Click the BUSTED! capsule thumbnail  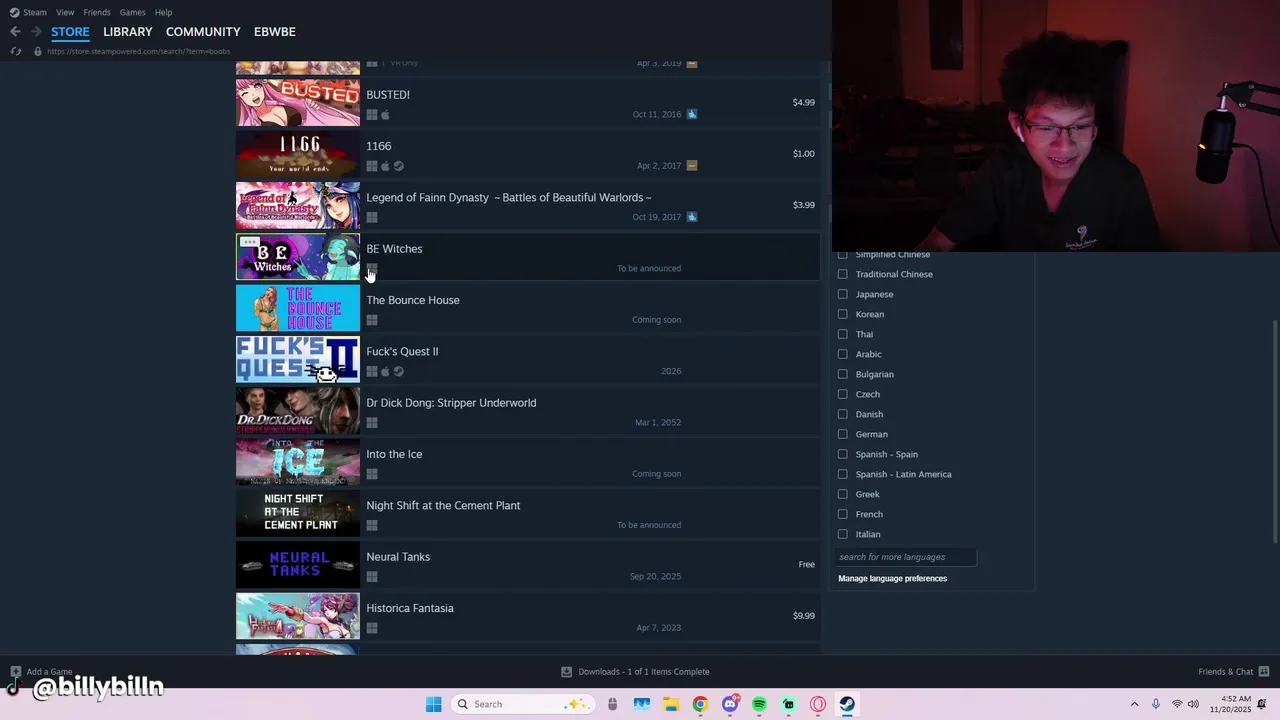pyautogui.click(x=298, y=103)
